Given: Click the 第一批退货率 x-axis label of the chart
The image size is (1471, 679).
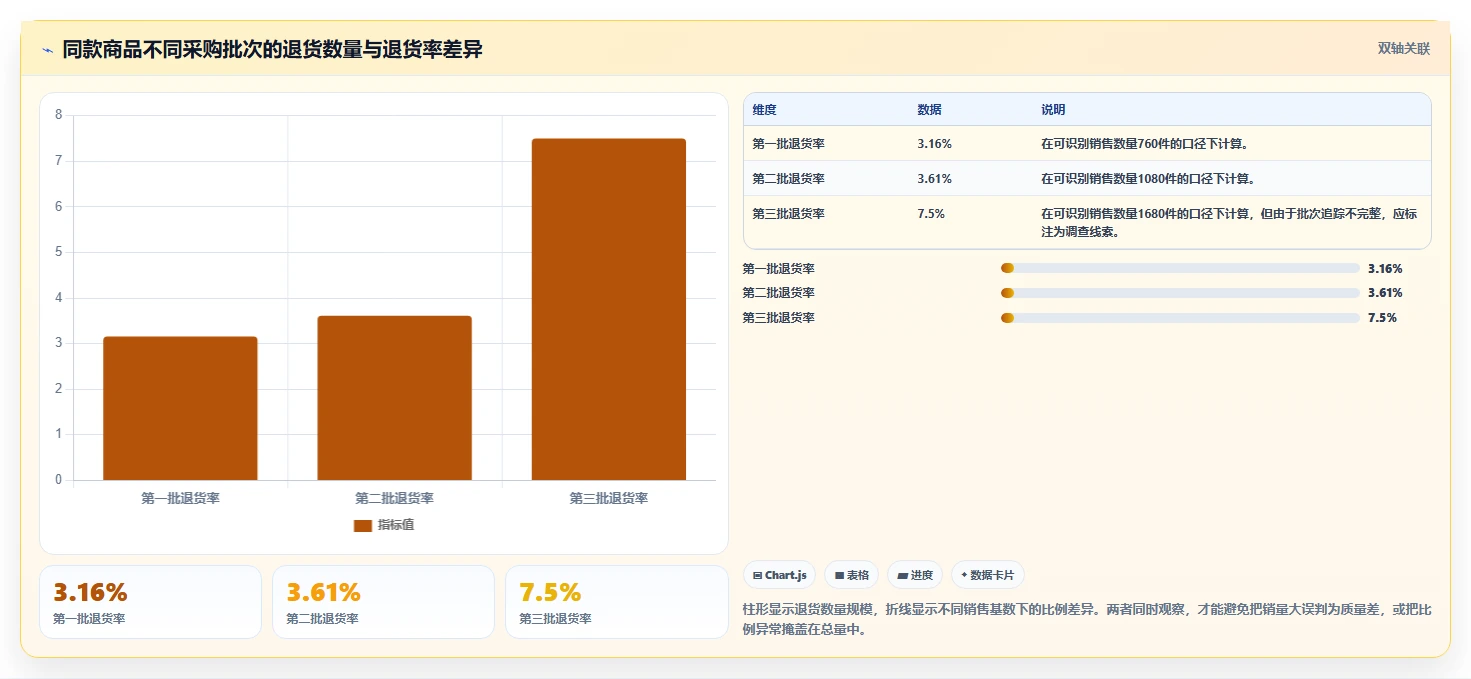Looking at the screenshot, I should (180, 498).
